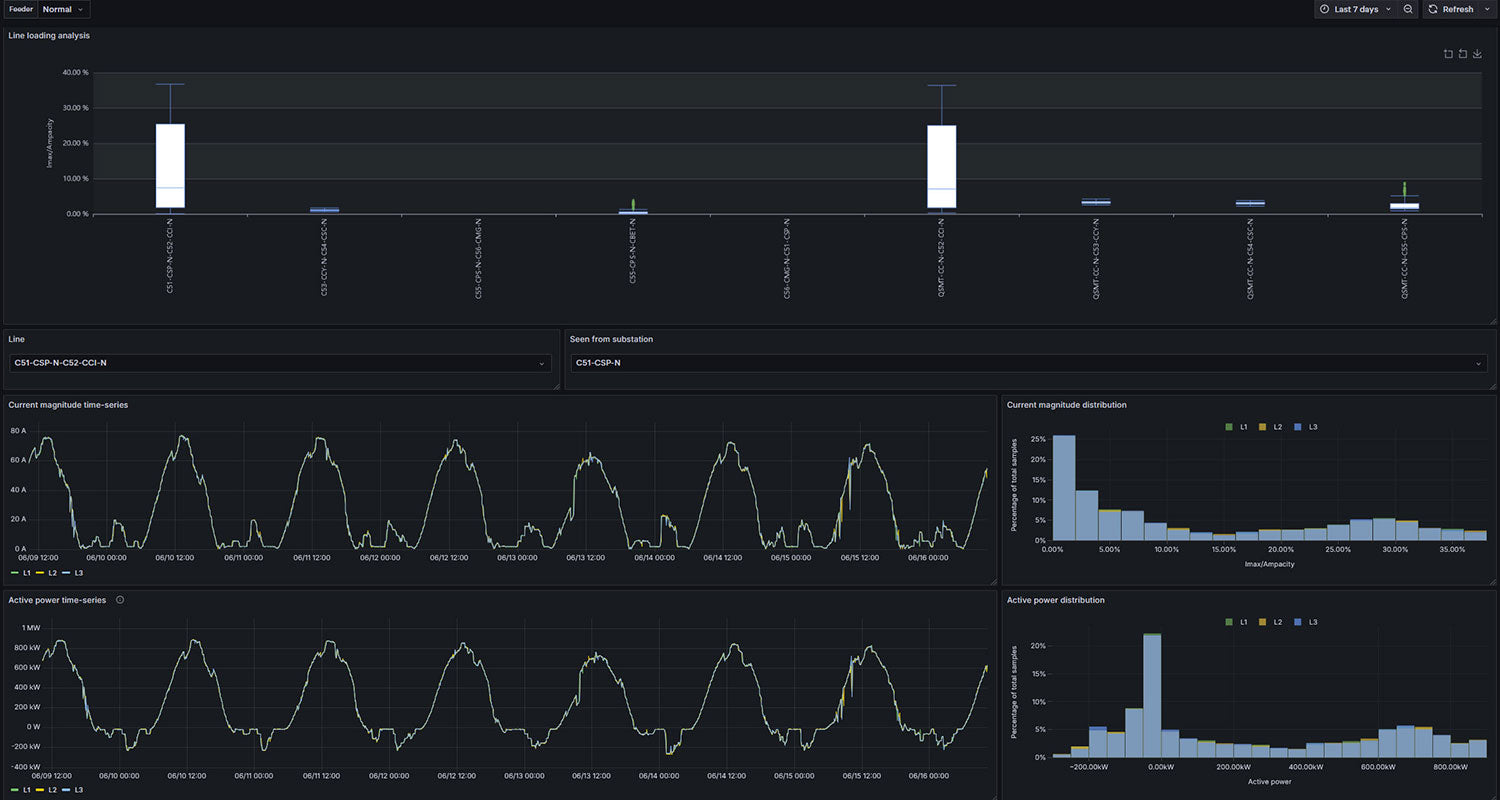This screenshot has width=1500, height=800.
Task: Click the Current magnitude distribution panel title
Action: pos(1066,405)
